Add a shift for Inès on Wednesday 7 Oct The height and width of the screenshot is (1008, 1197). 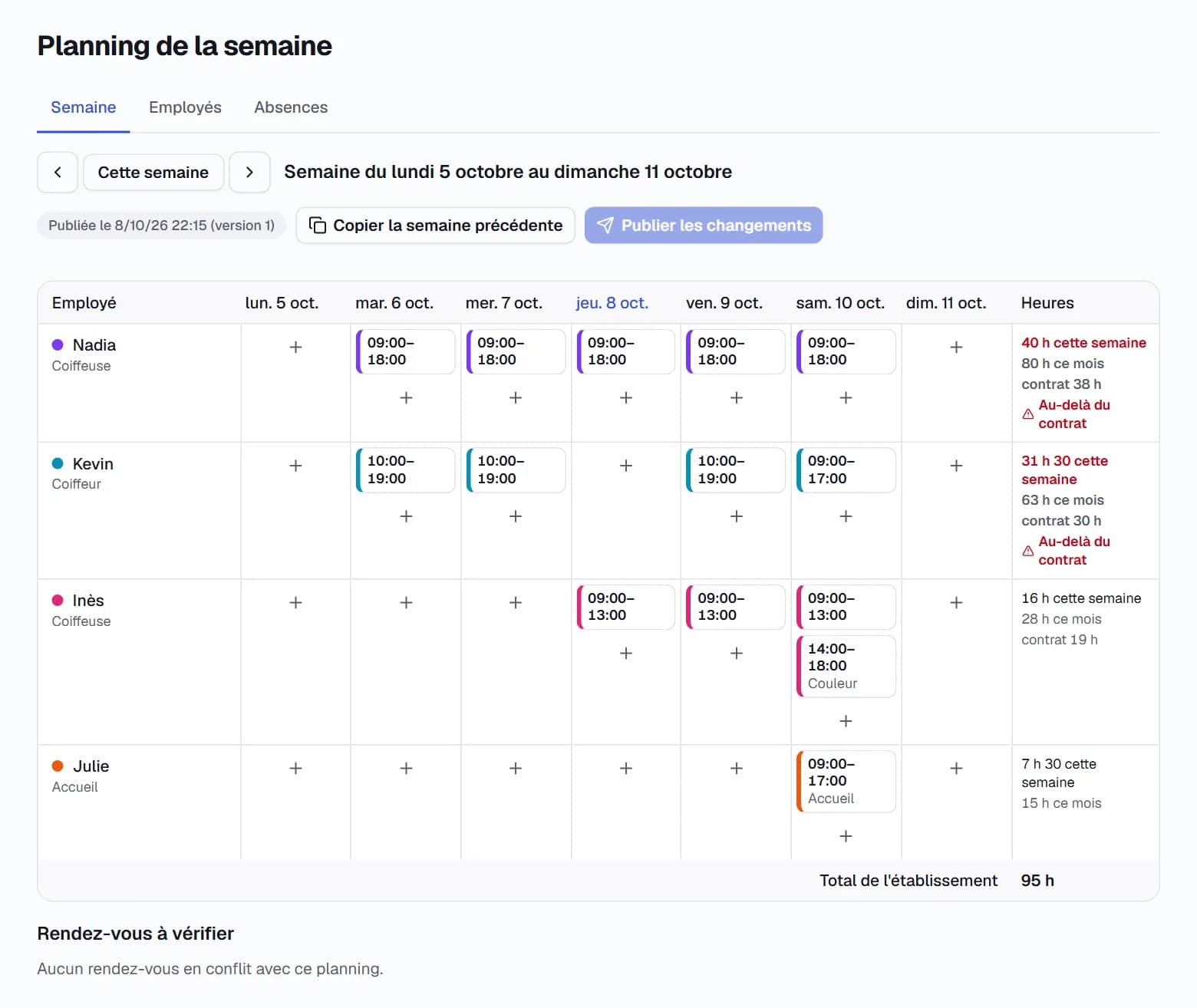click(516, 603)
